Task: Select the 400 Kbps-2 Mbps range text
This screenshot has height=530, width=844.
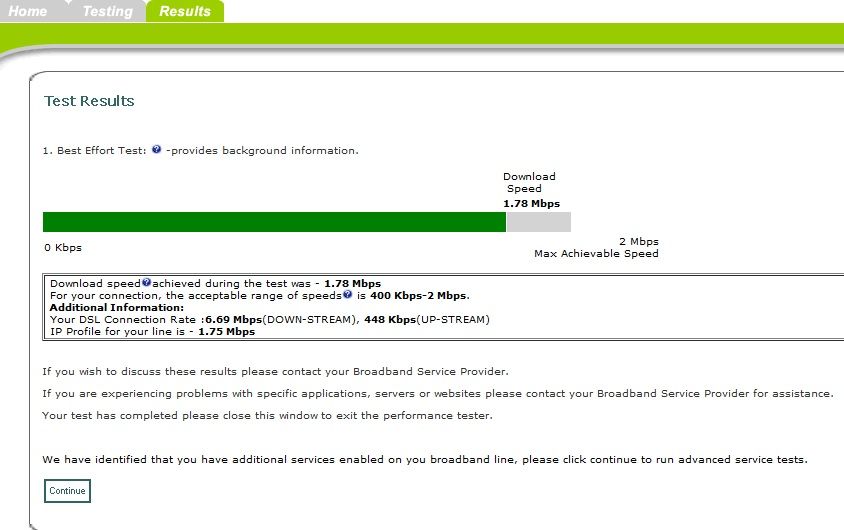Action: click(418, 295)
